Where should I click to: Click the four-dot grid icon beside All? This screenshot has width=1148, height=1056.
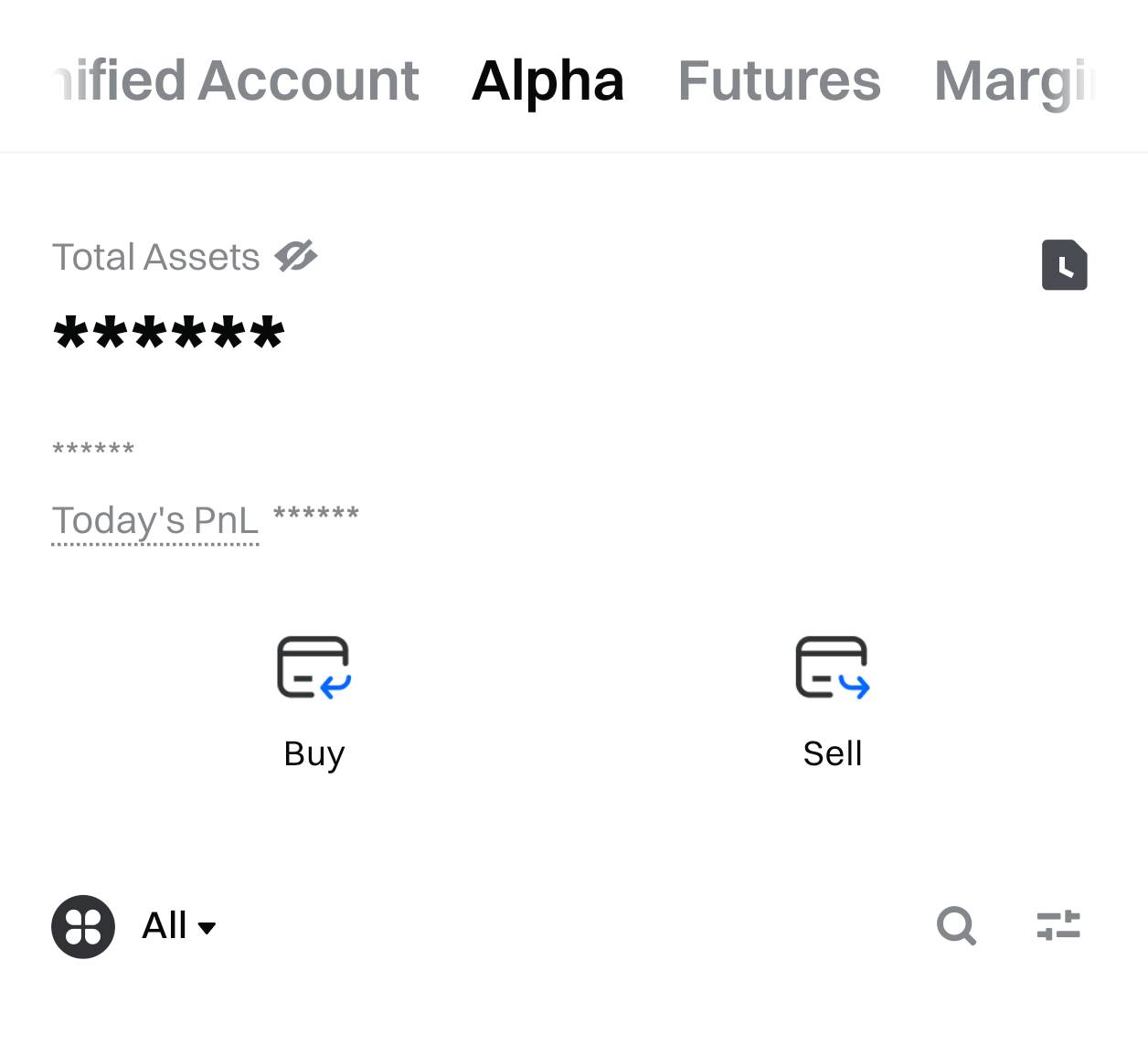coord(83,926)
